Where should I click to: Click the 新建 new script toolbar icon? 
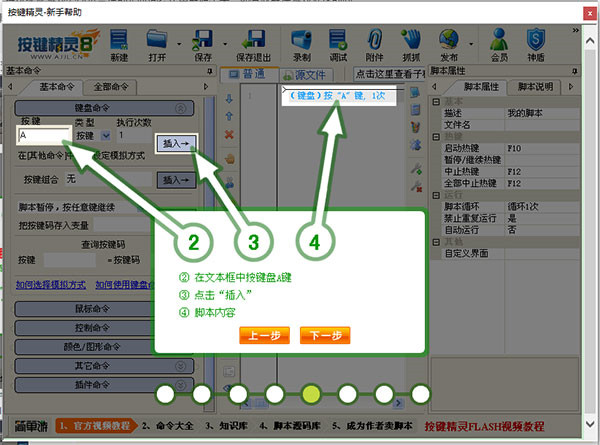[119, 45]
